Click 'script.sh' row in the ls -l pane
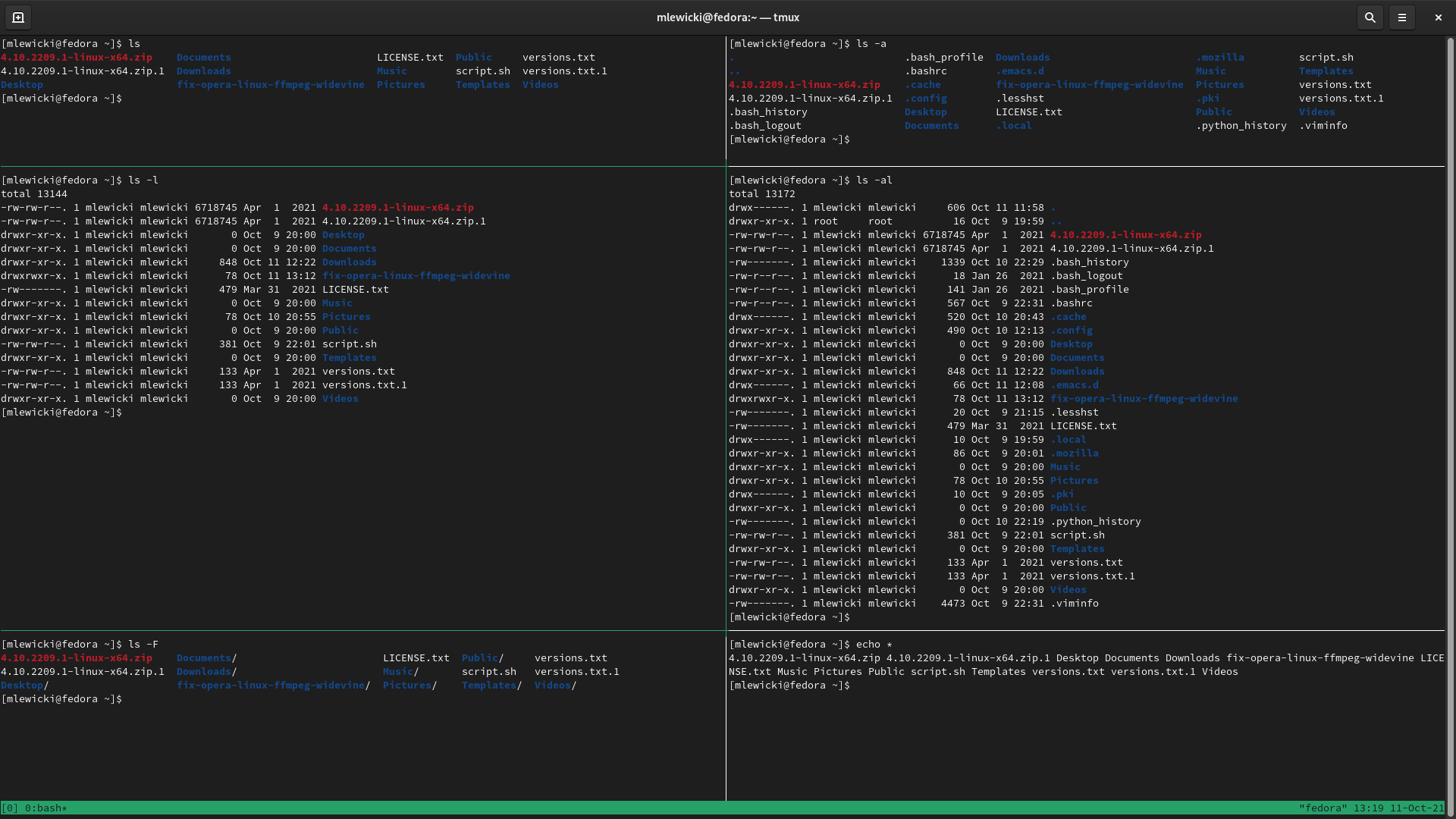 [189, 344]
